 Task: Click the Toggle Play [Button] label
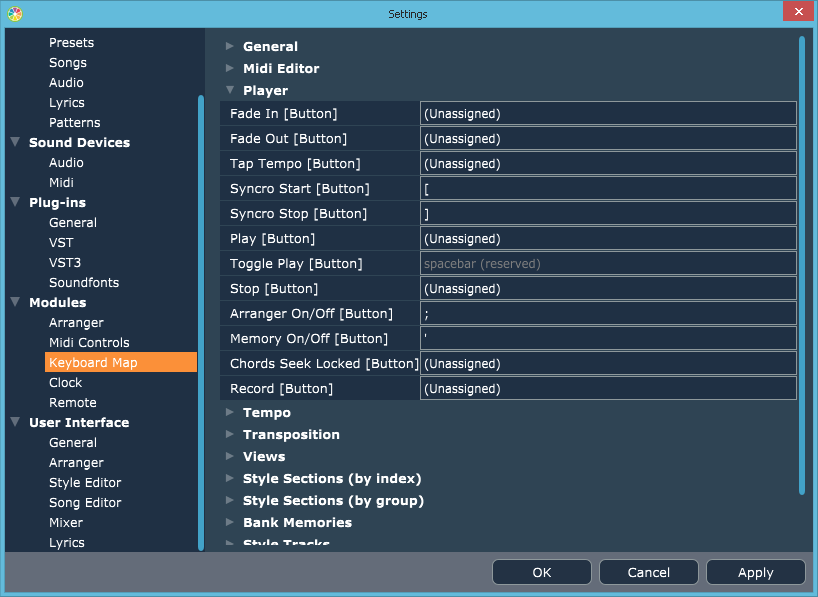(x=296, y=264)
